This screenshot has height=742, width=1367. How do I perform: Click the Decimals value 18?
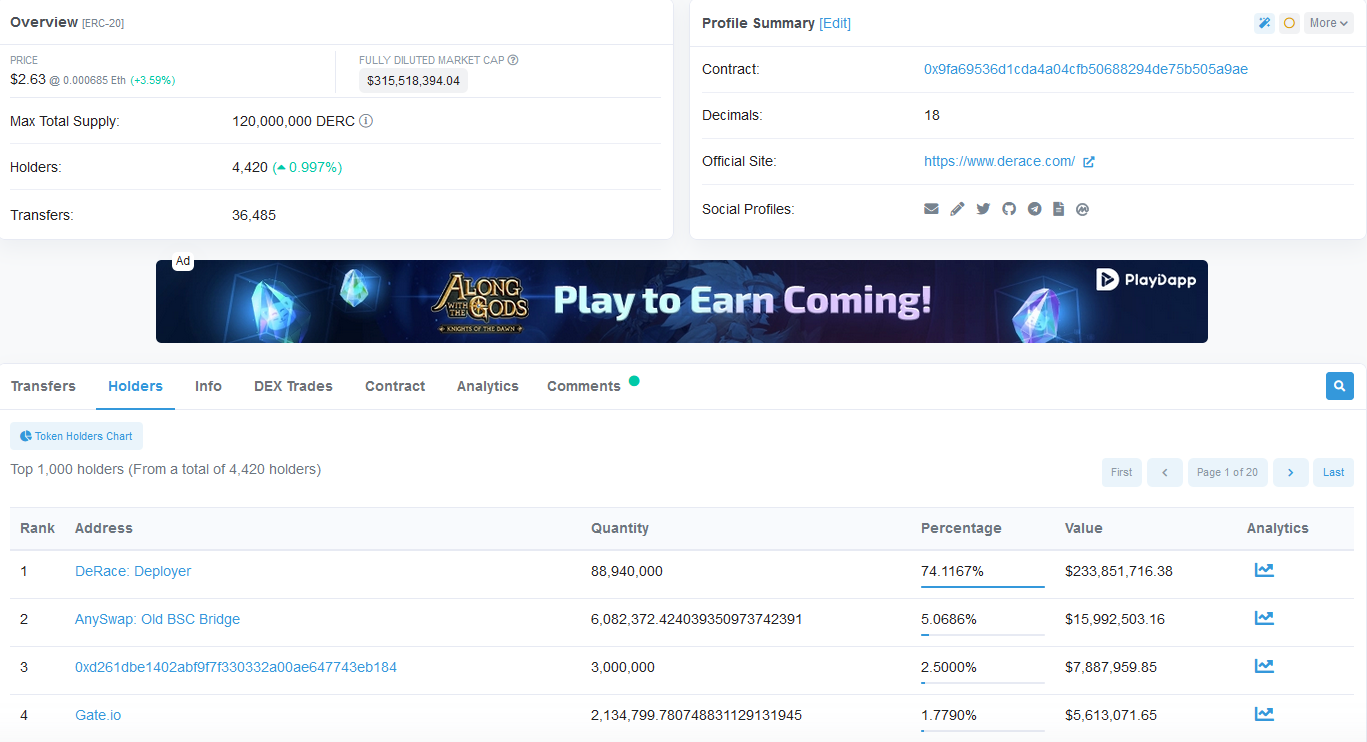pos(932,115)
